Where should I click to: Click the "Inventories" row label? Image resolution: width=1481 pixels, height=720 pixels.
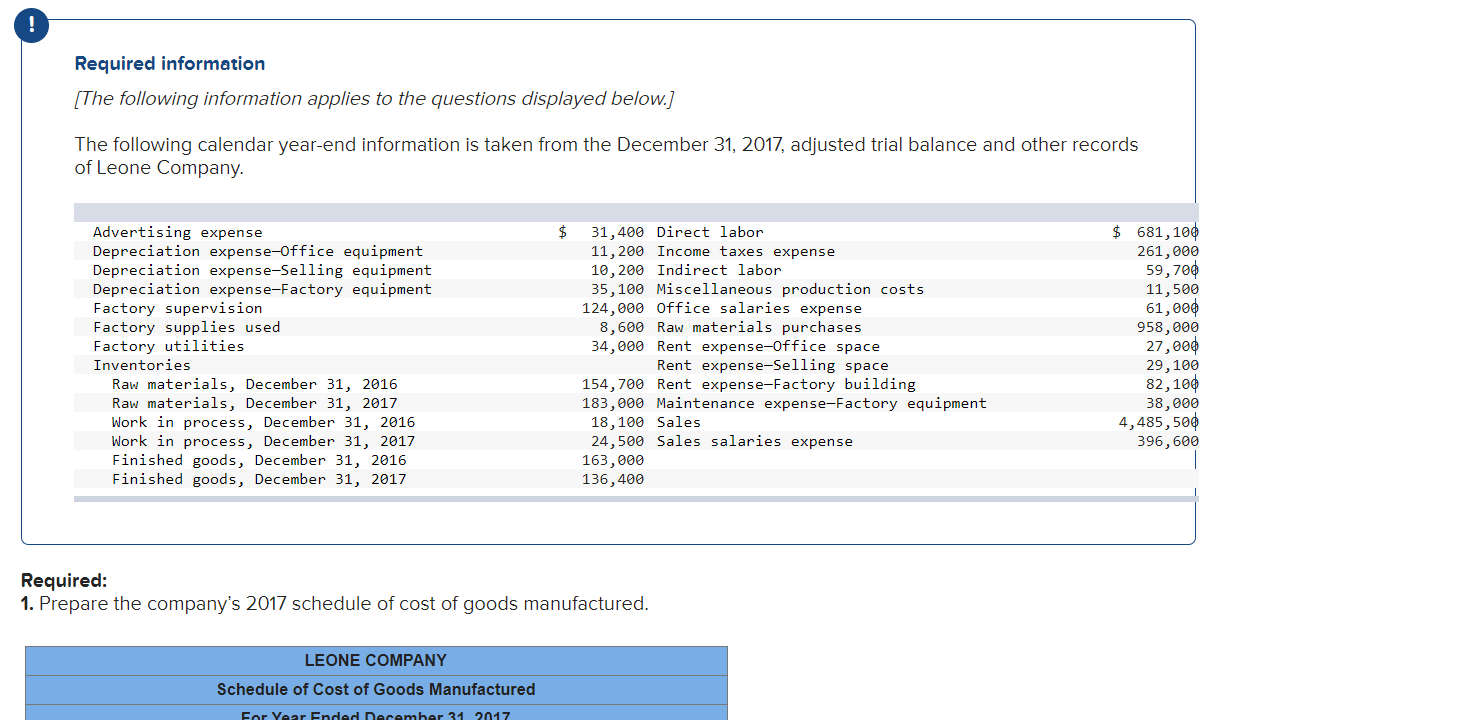[x=142, y=365]
